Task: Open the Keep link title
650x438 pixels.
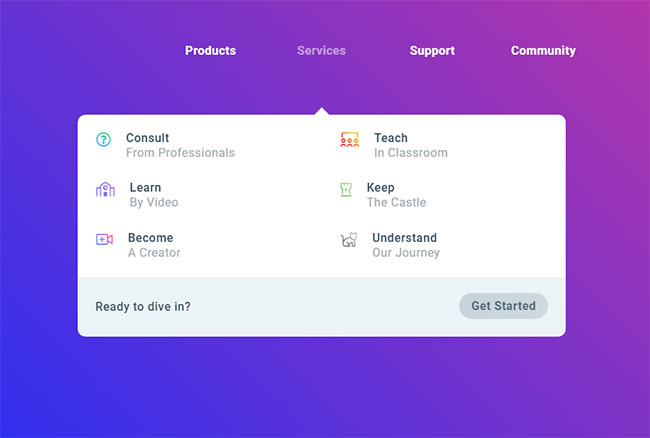Action: tap(380, 188)
